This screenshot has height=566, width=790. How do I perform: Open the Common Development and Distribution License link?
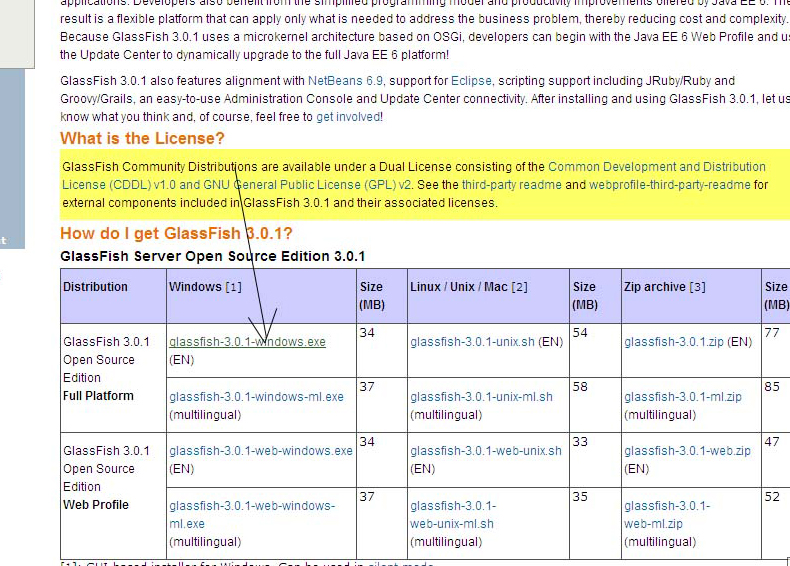click(x=413, y=176)
